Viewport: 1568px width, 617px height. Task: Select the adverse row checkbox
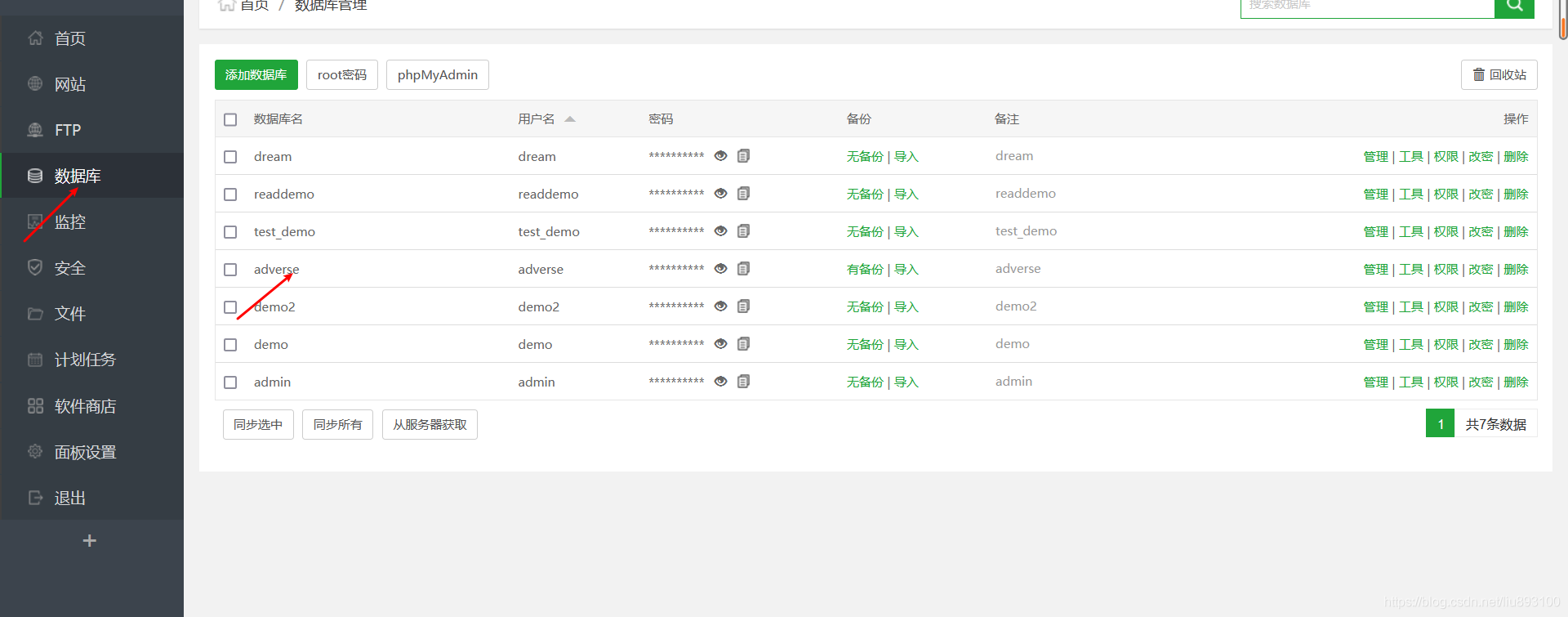point(230,270)
